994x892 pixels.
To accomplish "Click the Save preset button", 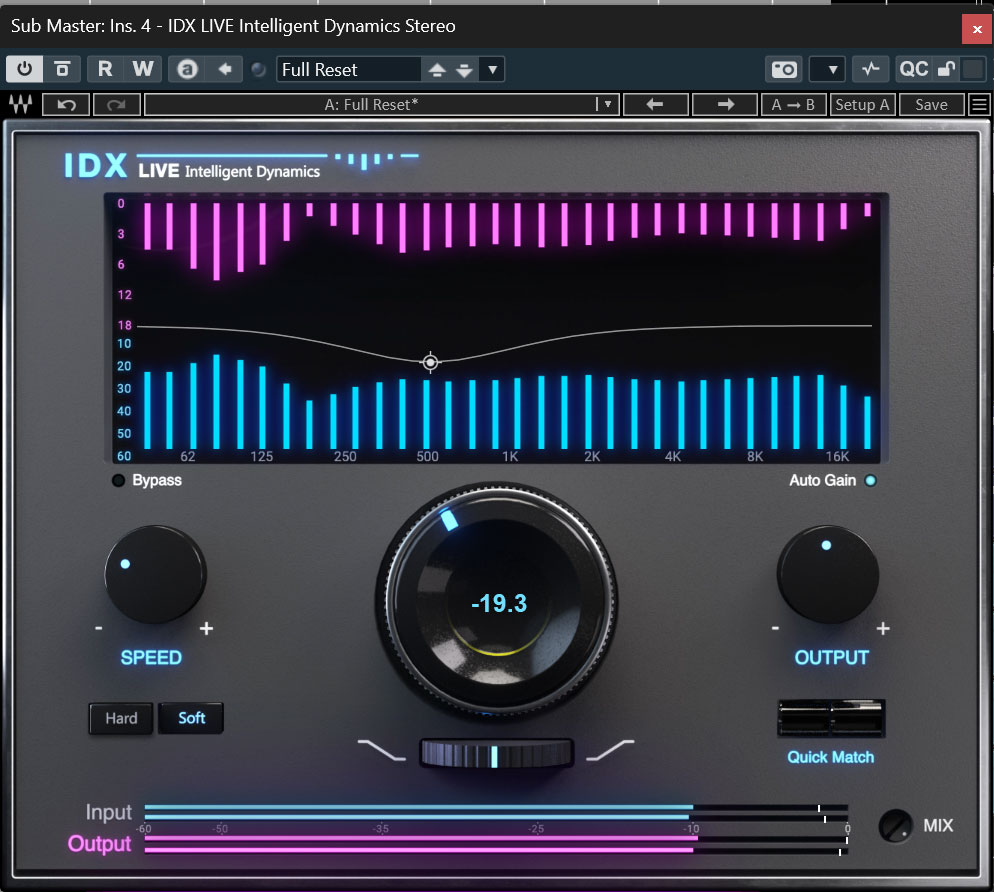I will [931, 104].
